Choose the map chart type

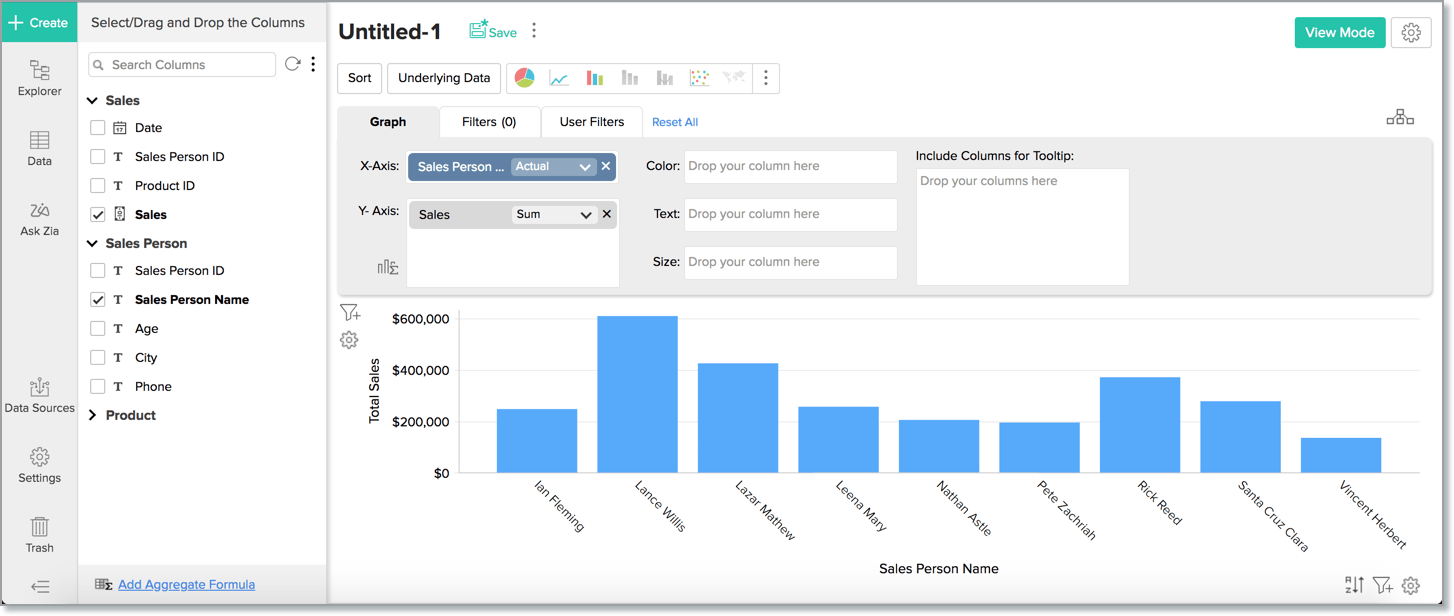click(733, 78)
